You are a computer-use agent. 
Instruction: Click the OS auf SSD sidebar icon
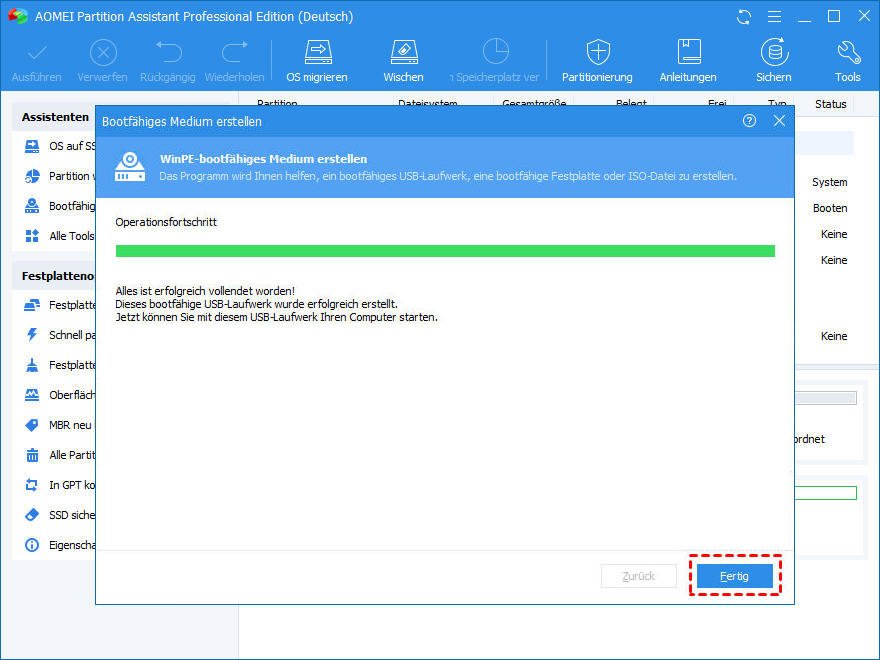coord(32,146)
